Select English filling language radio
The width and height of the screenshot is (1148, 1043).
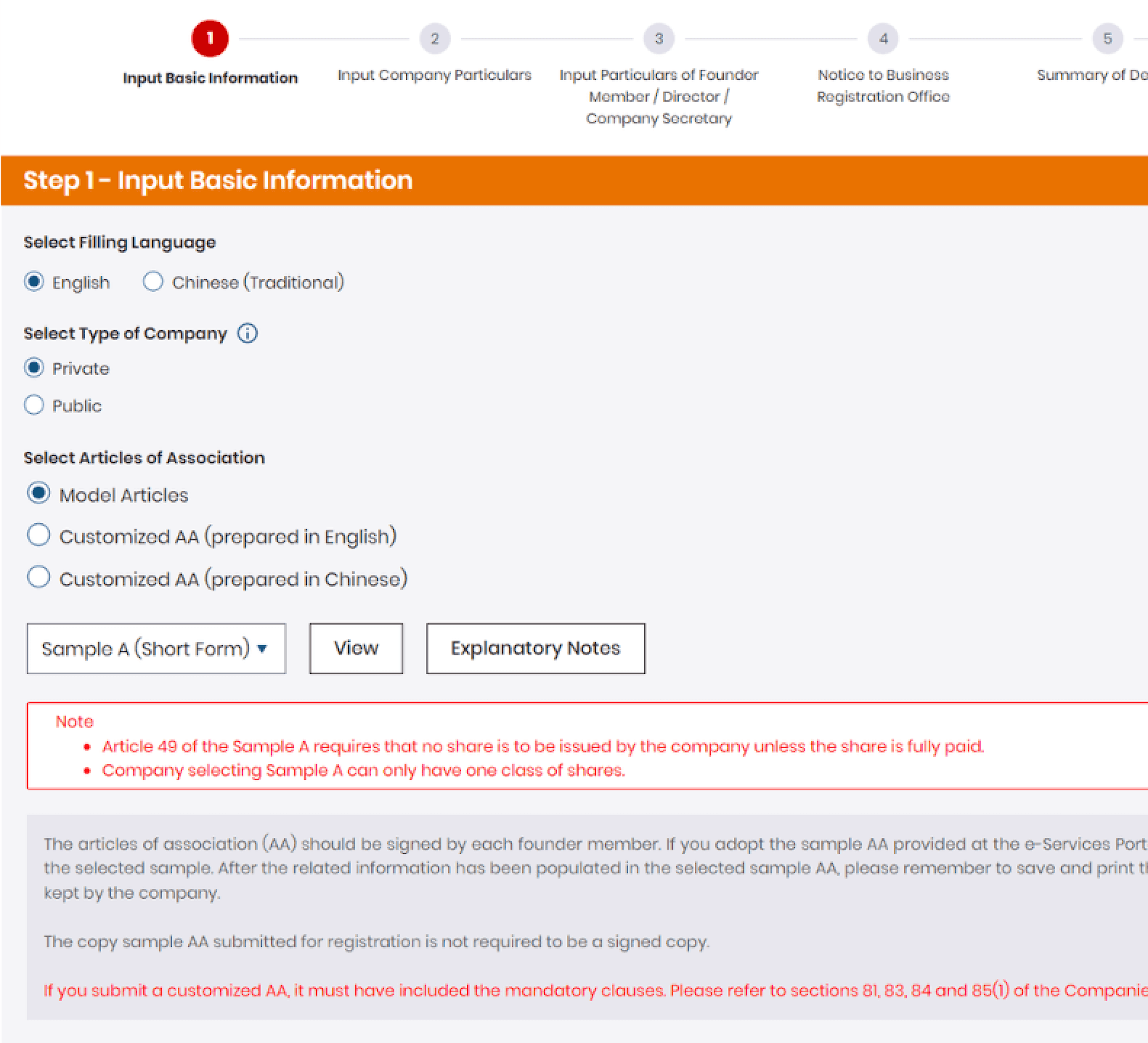pos(34,282)
